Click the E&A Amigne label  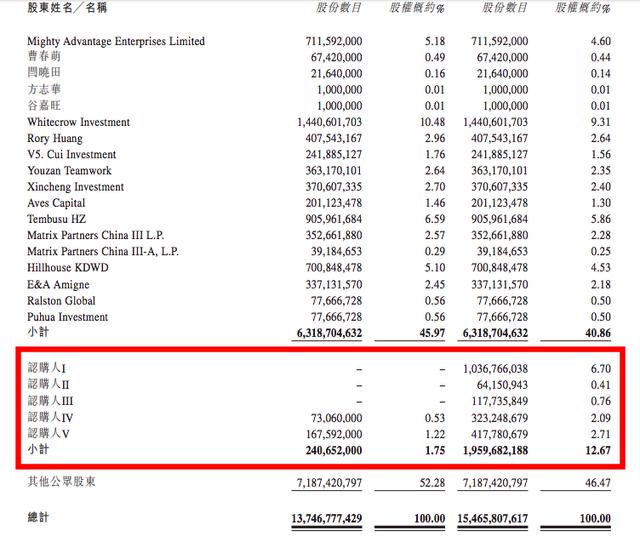[x=58, y=284]
